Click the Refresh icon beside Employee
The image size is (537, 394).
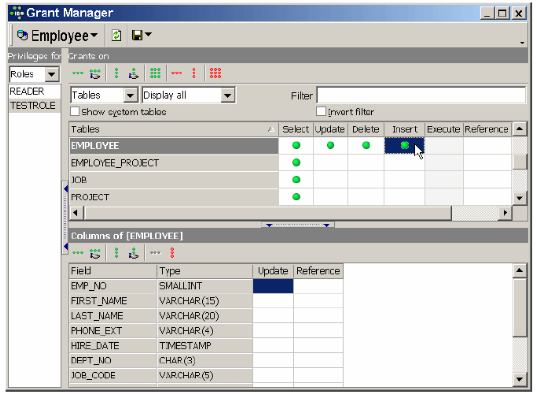coord(116,35)
